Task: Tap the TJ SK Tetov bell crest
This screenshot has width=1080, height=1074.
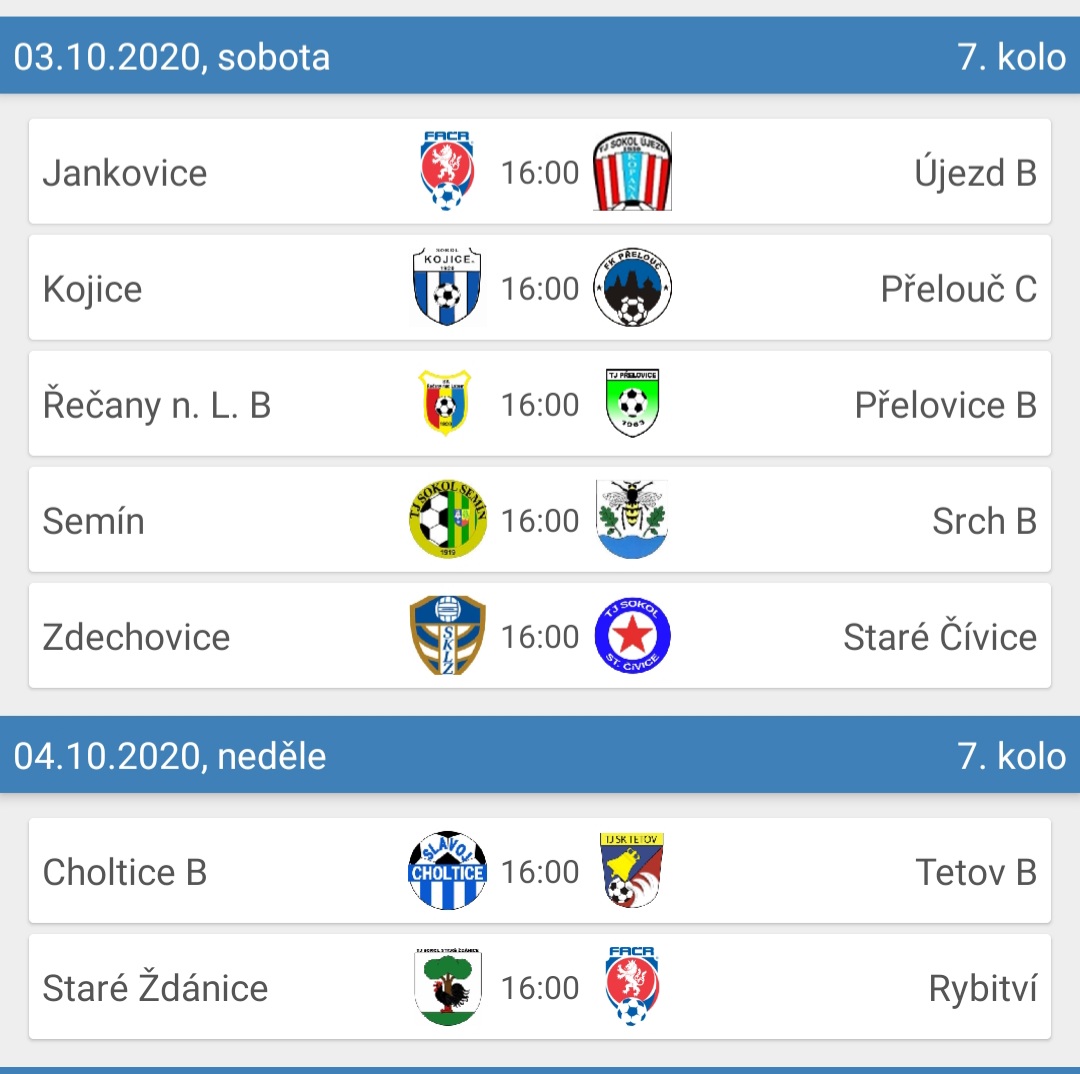Action: tap(632, 870)
